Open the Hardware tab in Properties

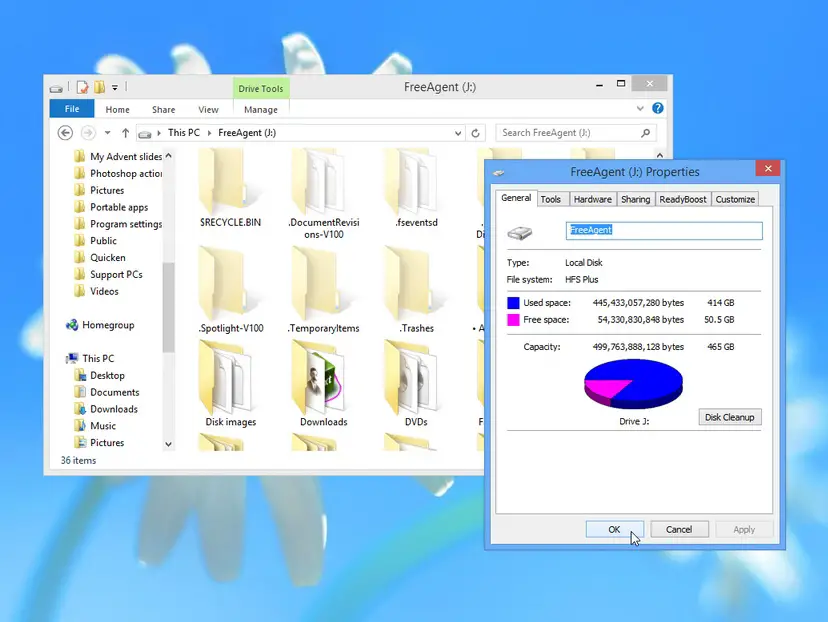tap(592, 199)
